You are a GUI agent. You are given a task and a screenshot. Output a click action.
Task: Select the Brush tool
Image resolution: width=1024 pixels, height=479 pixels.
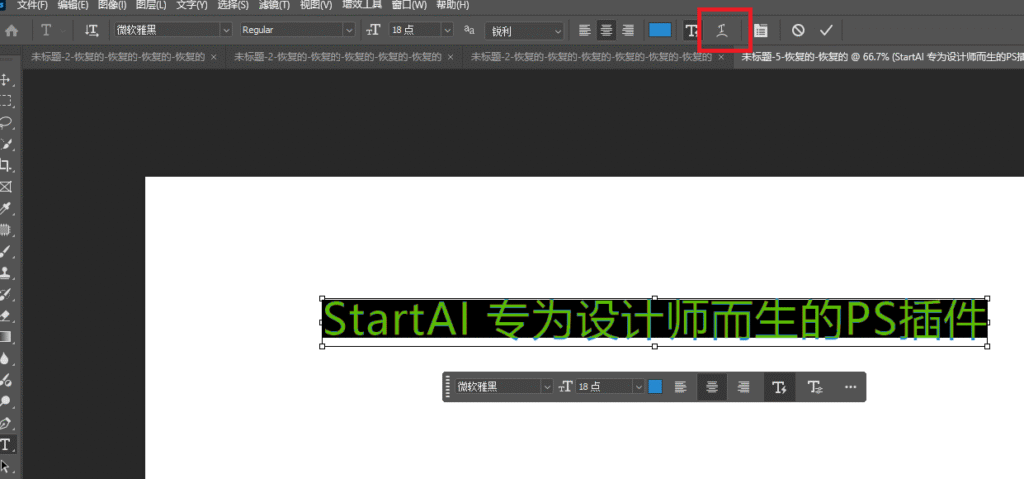click(7, 252)
